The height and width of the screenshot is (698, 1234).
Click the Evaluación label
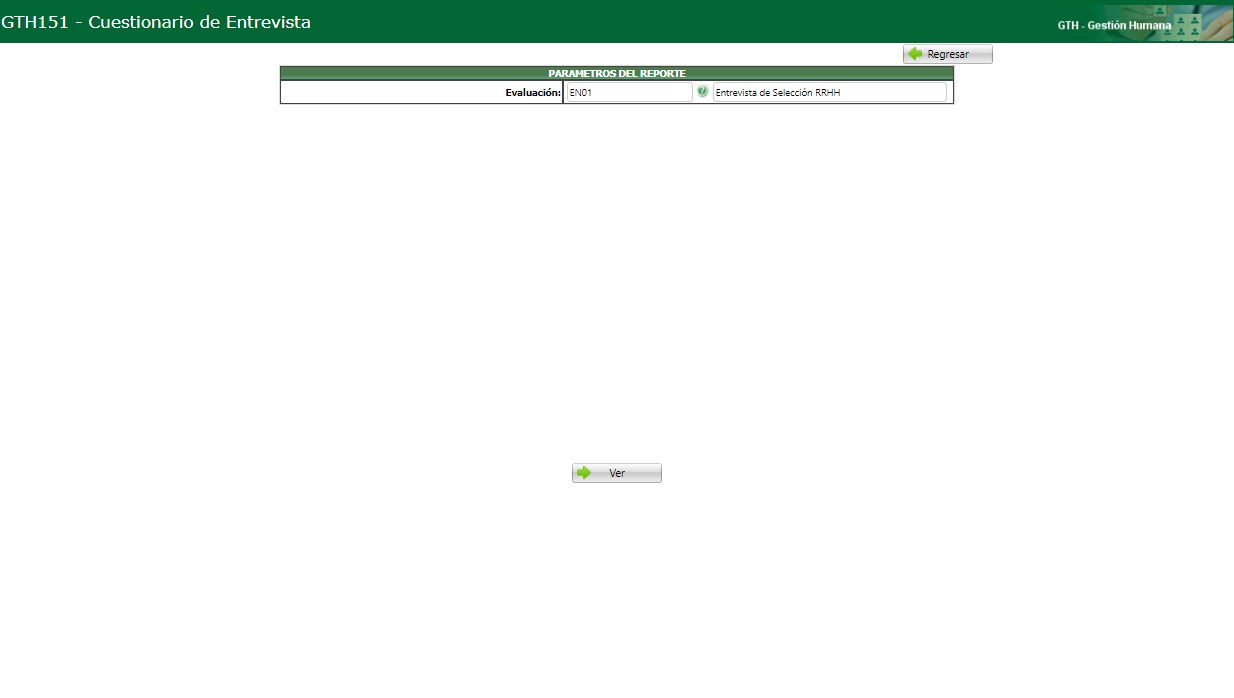[x=533, y=92]
